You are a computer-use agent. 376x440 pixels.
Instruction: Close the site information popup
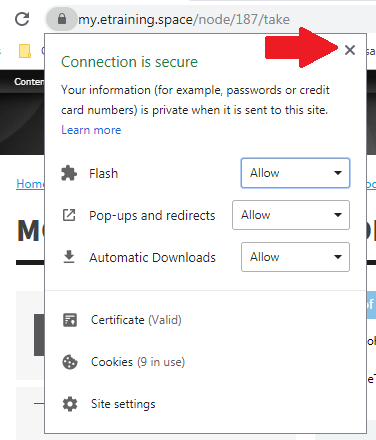point(350,50)
